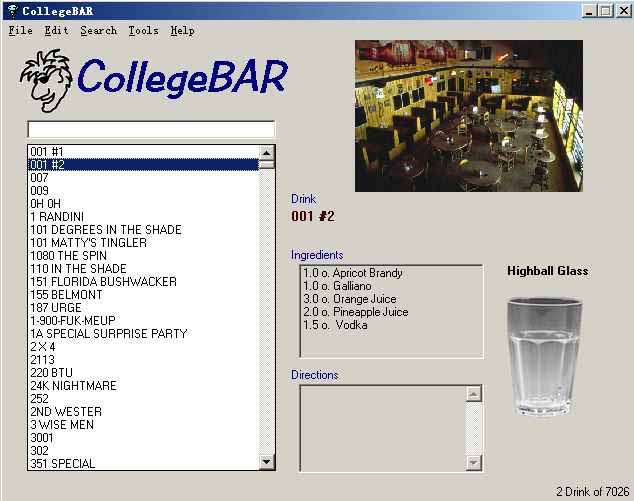Select 1A SPECIAL SURPRISE PARTY entry
634x501 pixels.
click(x=108, y=334)
